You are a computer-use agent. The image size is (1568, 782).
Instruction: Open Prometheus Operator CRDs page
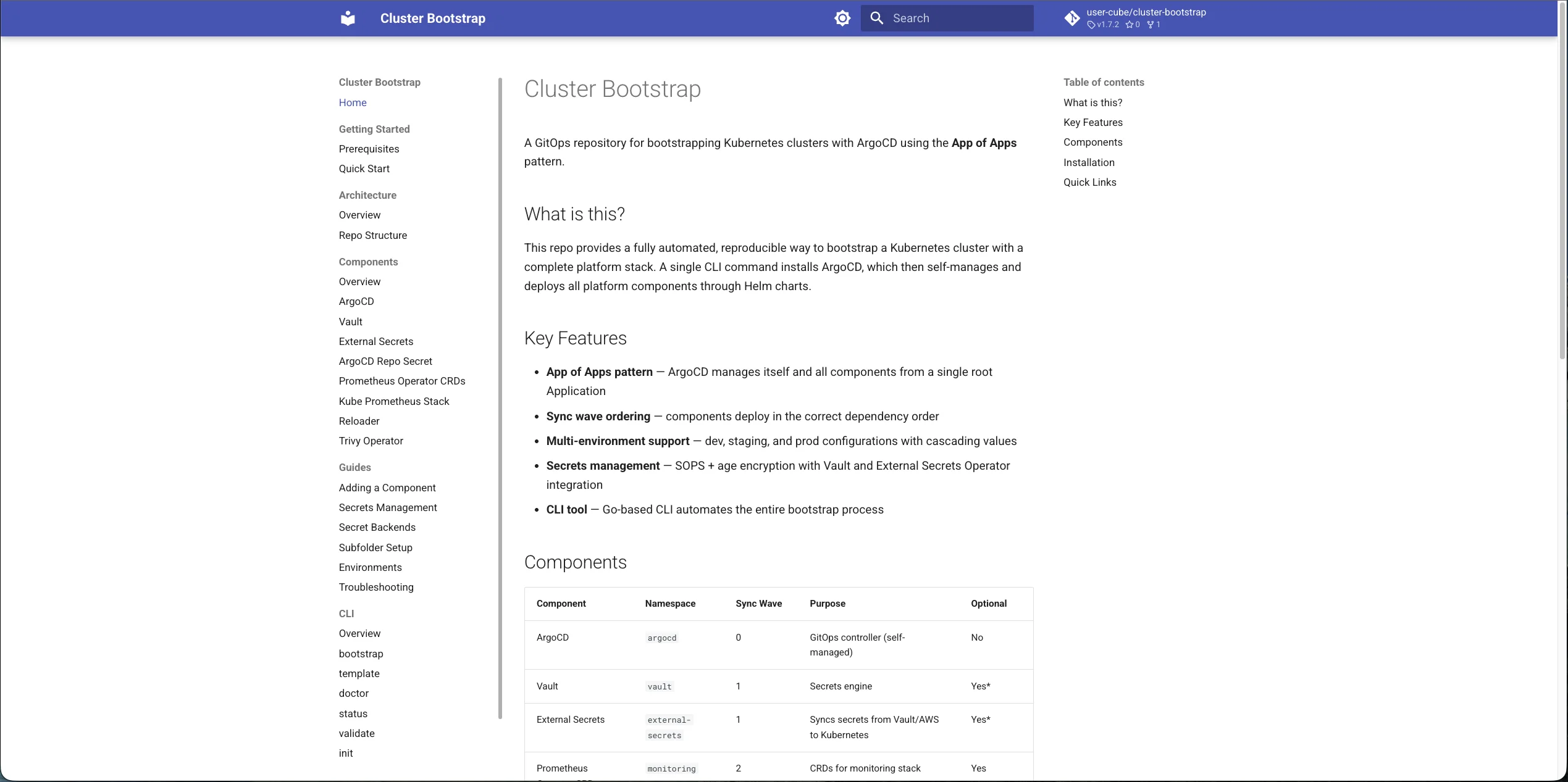coord(402,381)
